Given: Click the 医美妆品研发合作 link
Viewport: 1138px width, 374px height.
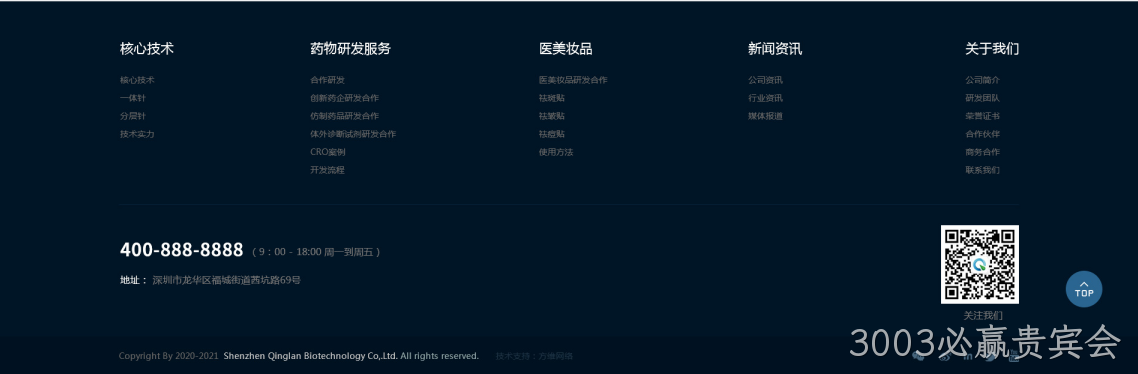Looking at the screenshot, I should tap(573, 80).
